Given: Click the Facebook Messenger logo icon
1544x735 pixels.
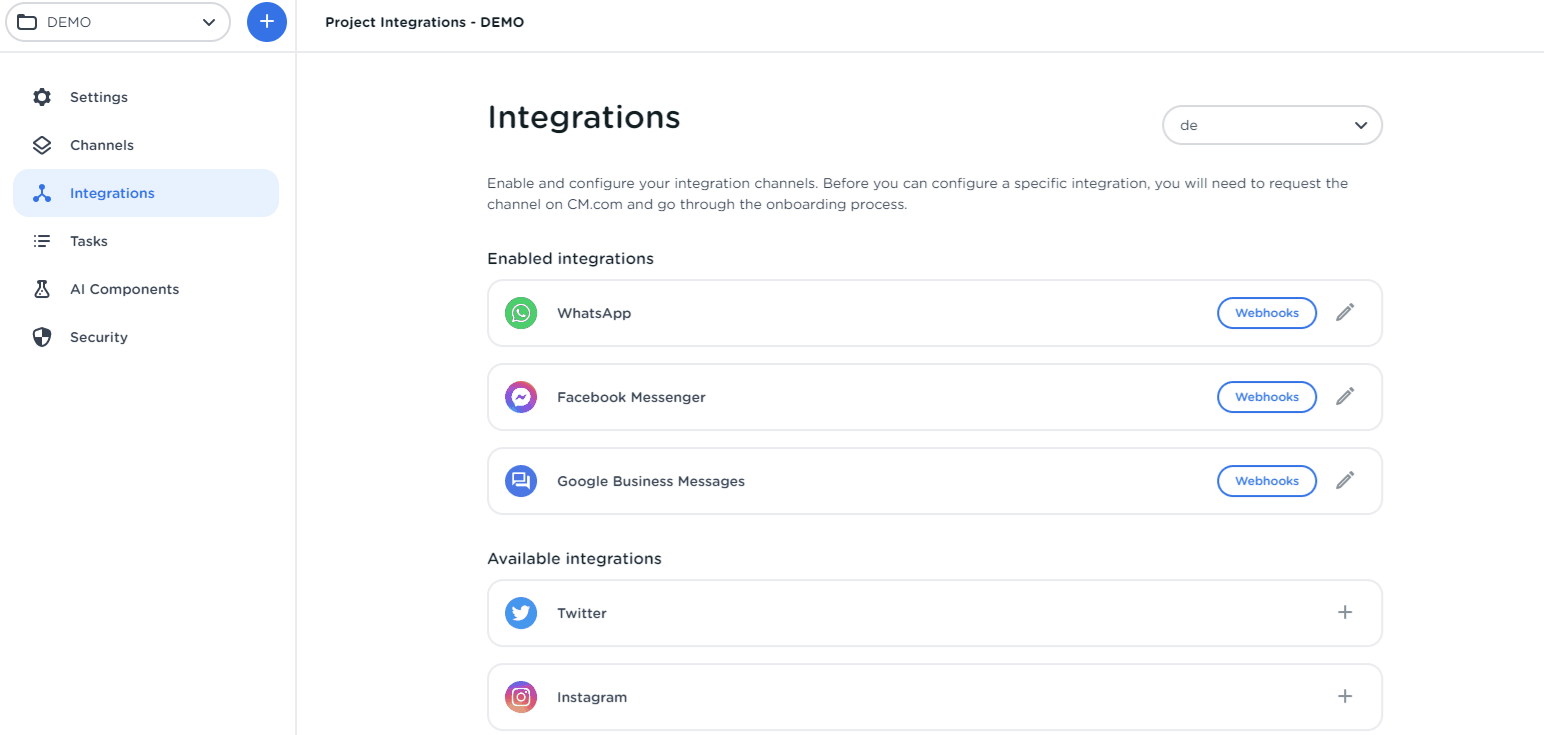Looking at the screenshot, I should (521, 397).
